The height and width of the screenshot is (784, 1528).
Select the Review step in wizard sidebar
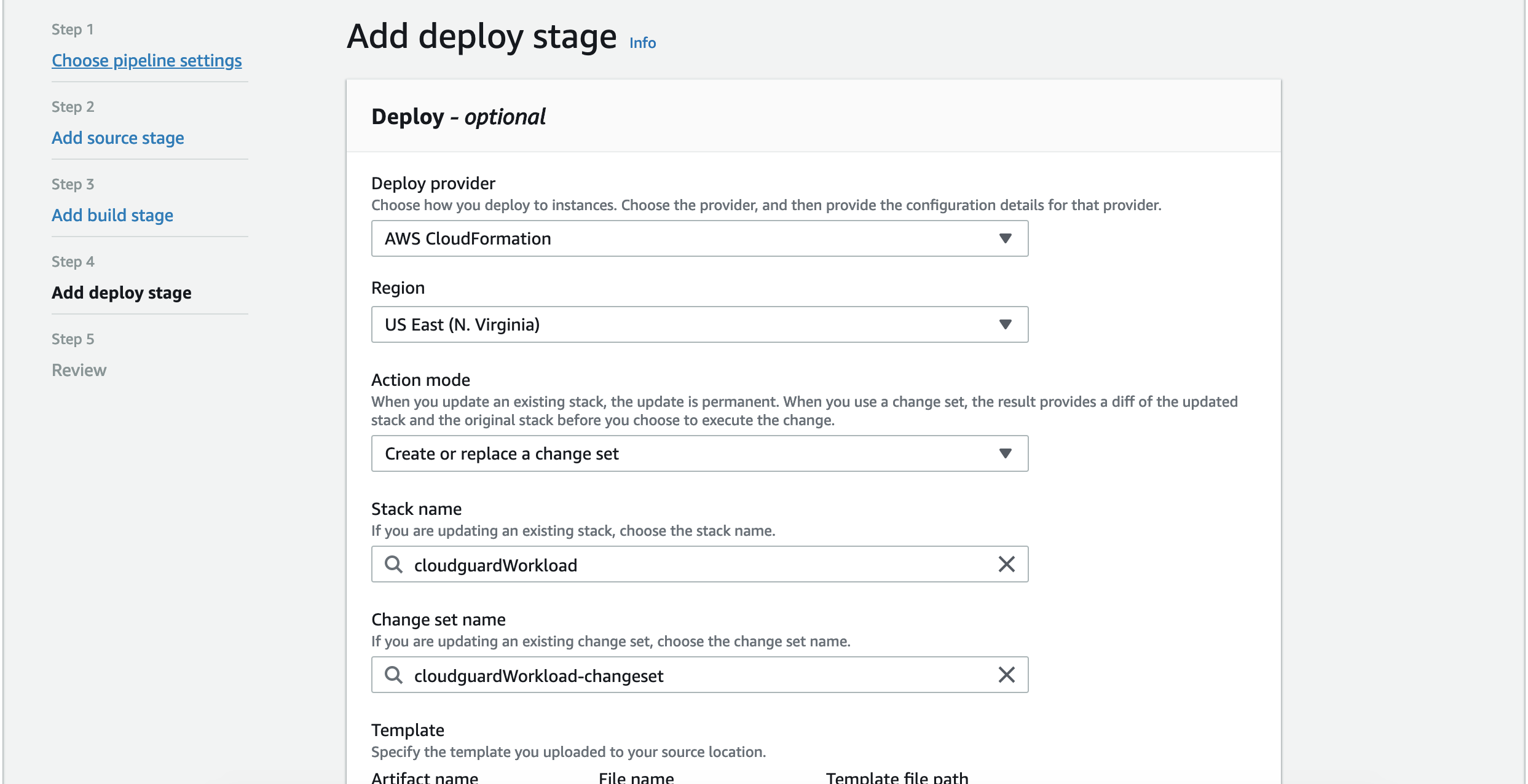tap(79, 370)
